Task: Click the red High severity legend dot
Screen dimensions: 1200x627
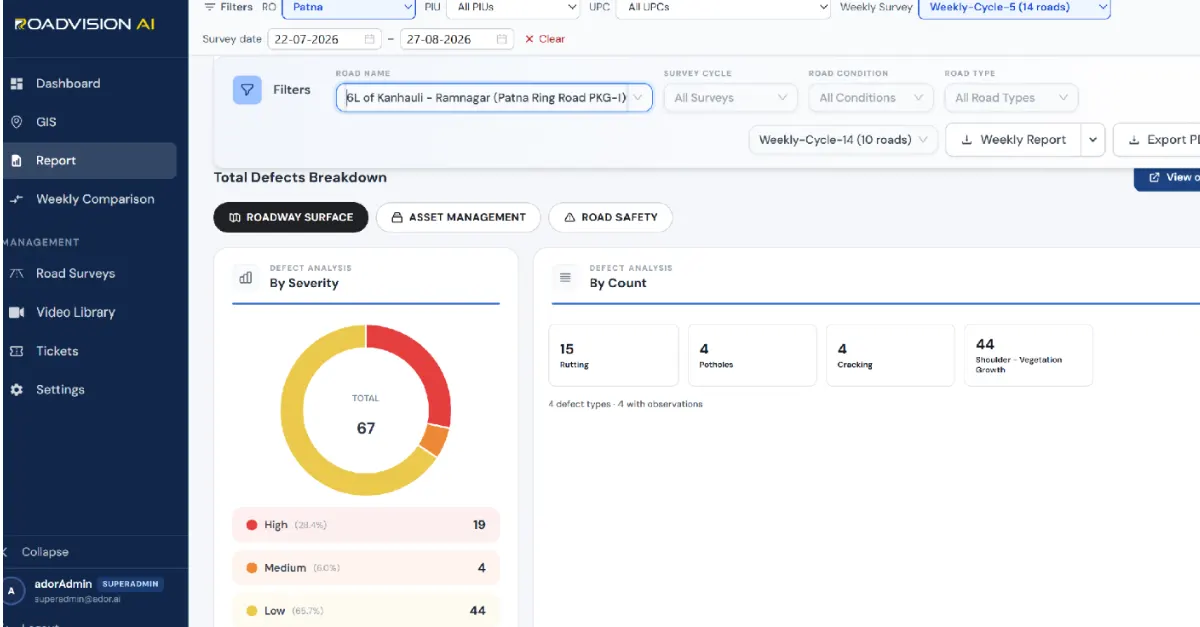Action: (x=252, y=525)
